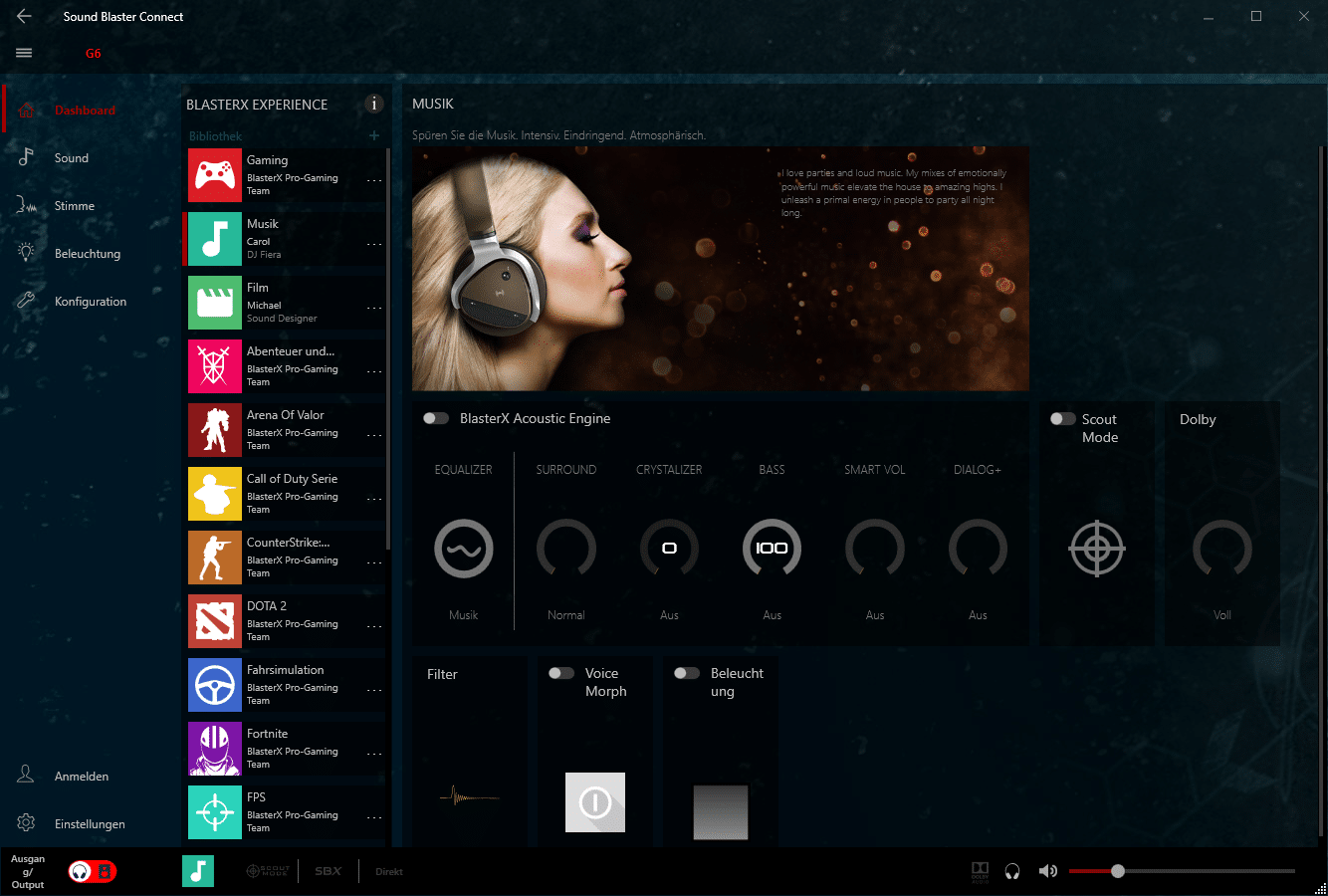Screen dimensions: 1328x896
Task: Open the Beleuchtung sidebar section
Action: click(x=87, y=254)
